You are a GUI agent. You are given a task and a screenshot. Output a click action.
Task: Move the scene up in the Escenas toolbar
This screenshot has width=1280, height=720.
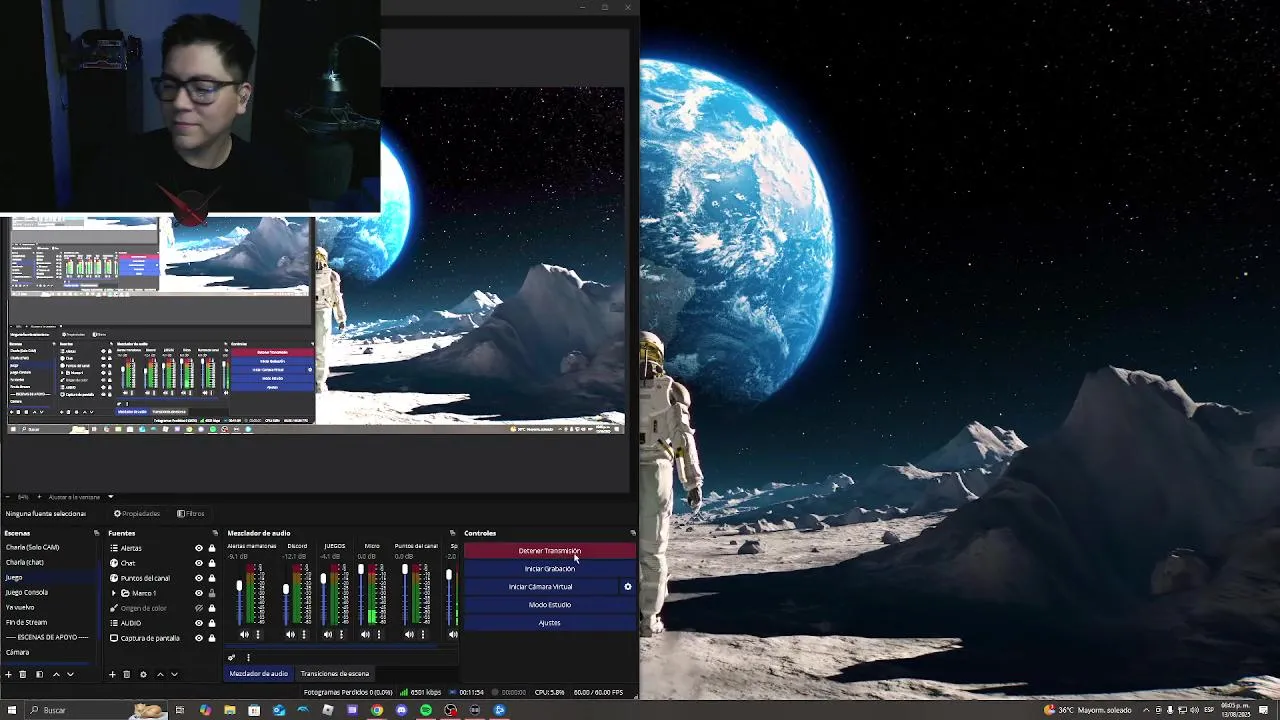point(56,674)
